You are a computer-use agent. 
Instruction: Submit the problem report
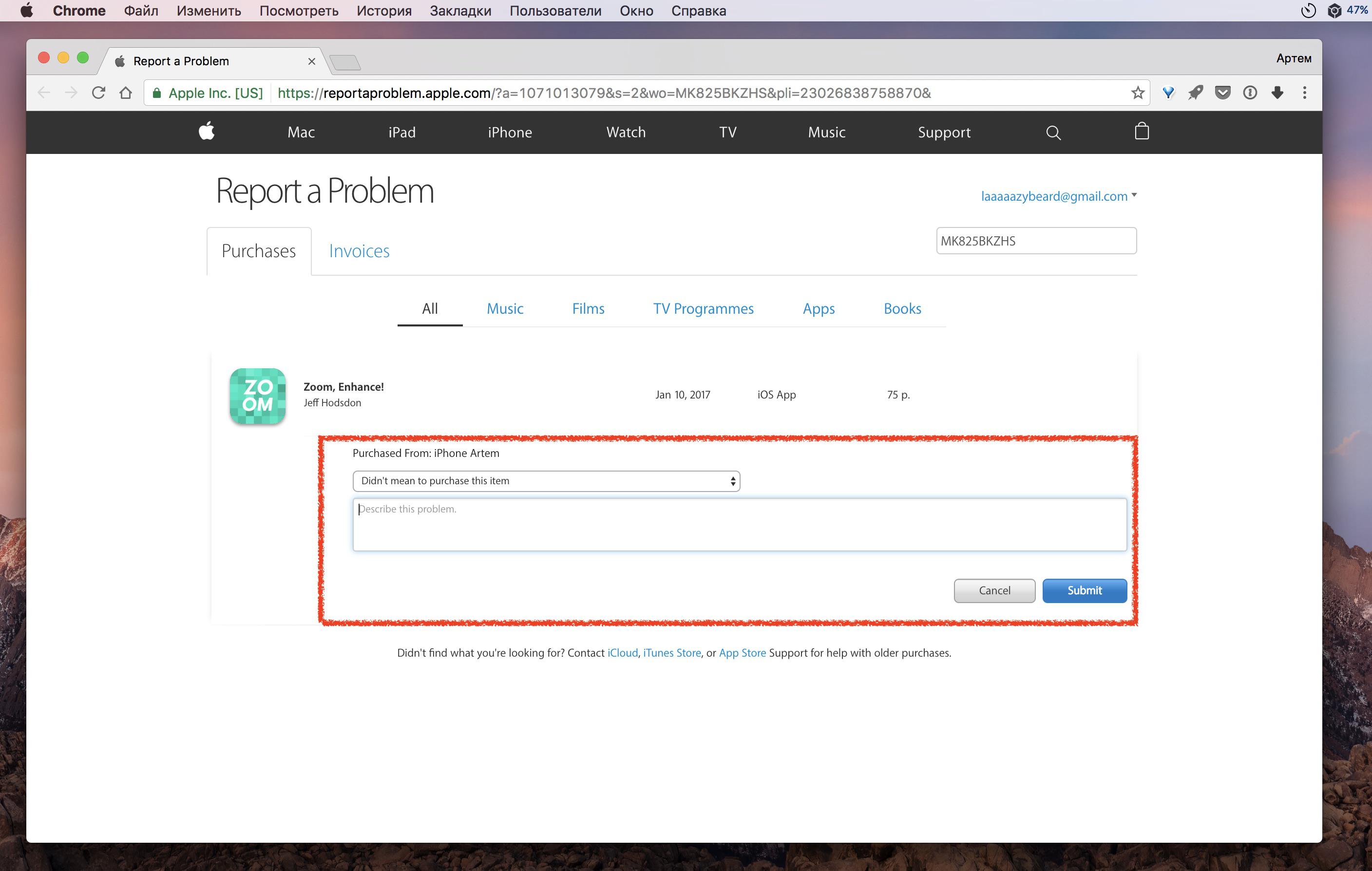[x=1084, y=591]
